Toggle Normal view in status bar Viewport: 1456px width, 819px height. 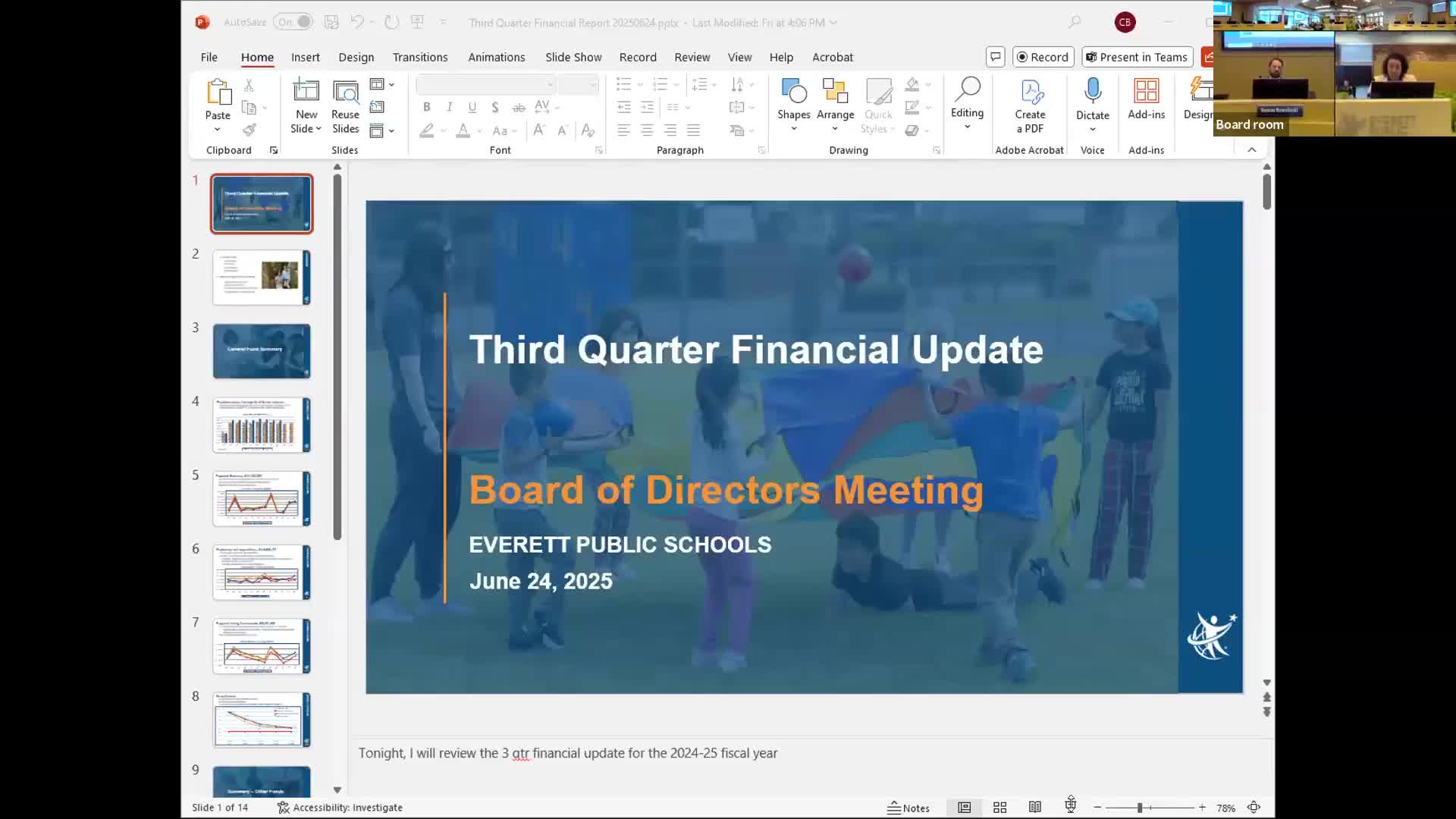(x=964, y=808)
